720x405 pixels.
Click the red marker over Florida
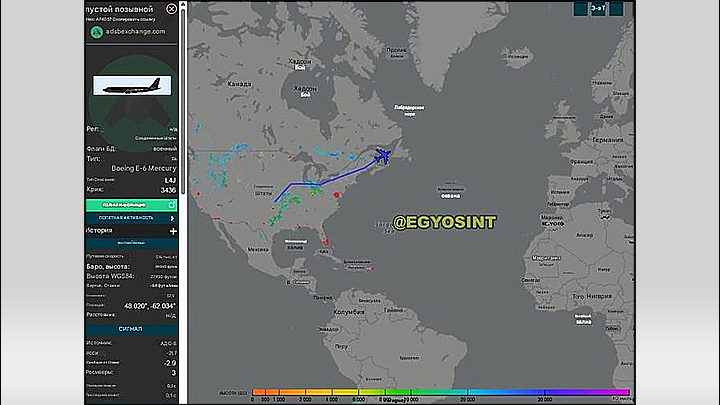point(326,238)
